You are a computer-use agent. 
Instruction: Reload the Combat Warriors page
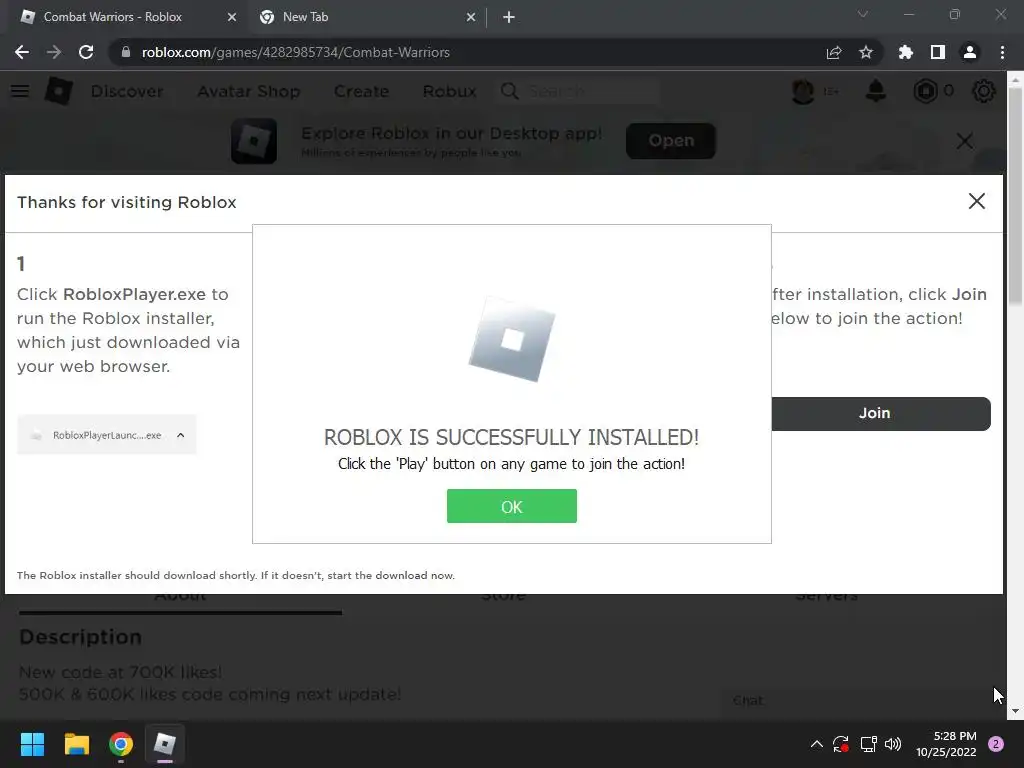pos(86,52)
